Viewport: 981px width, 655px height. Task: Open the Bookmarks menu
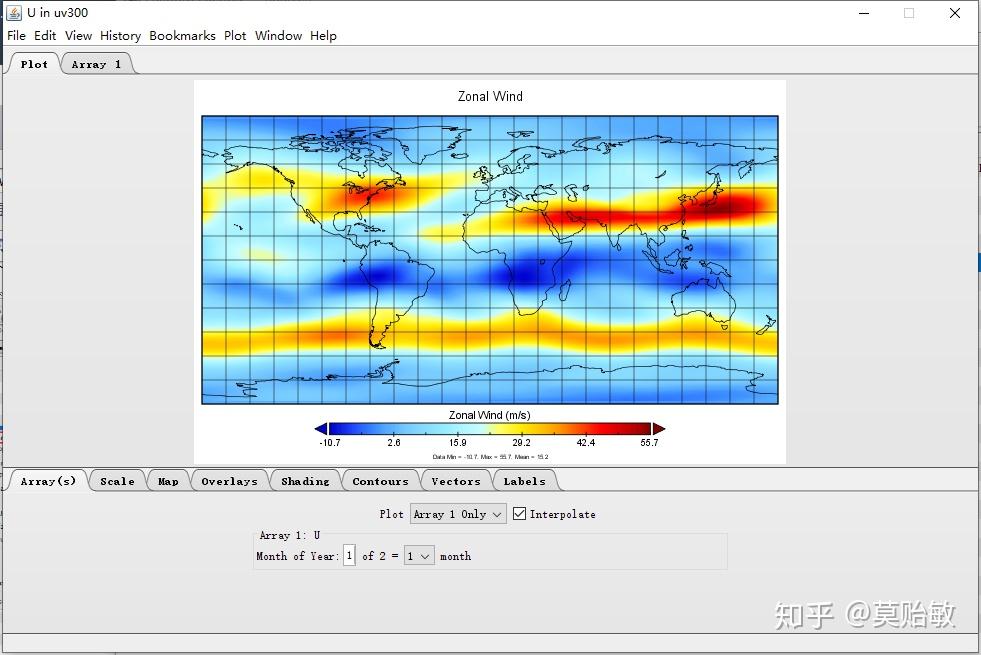[182, 36]
